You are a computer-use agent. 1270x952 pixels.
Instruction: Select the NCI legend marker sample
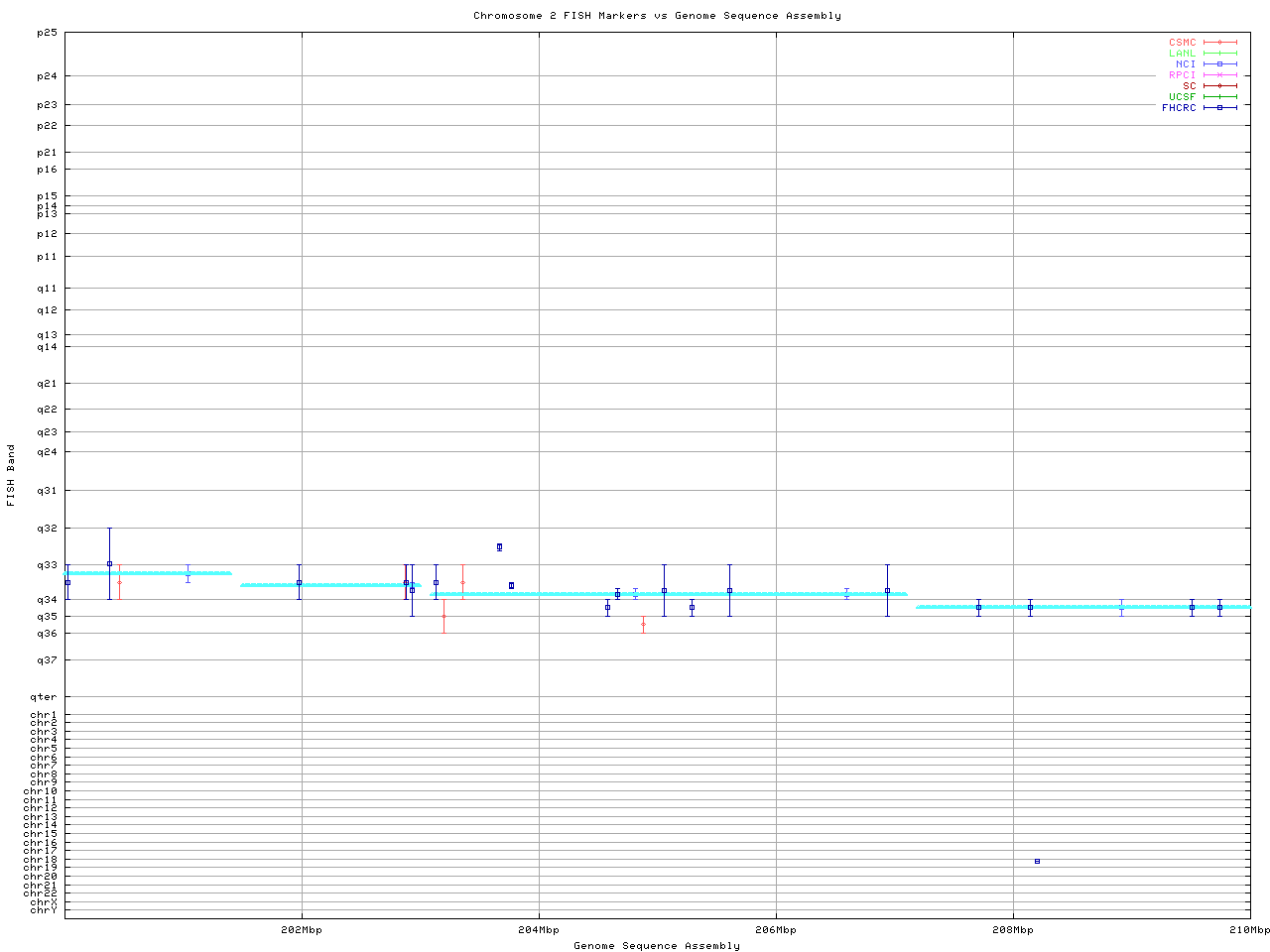[x=1220, y=64]
